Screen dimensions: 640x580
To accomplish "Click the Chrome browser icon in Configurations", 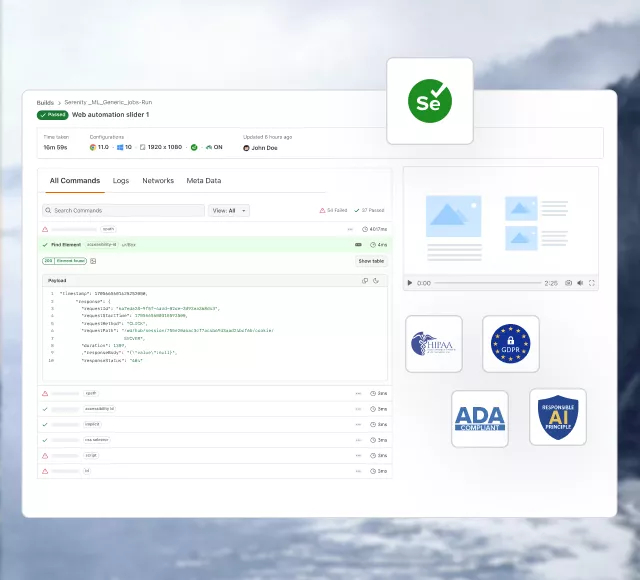I will point(93,147).
